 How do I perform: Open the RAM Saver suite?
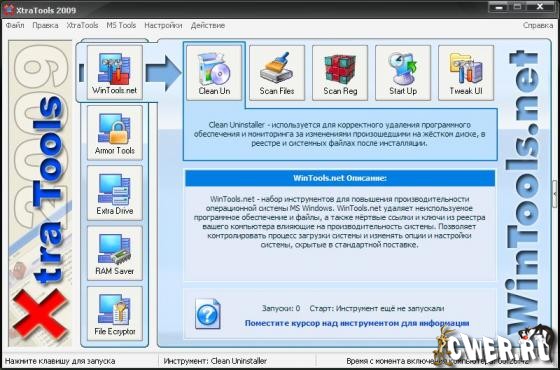(115, 253)
